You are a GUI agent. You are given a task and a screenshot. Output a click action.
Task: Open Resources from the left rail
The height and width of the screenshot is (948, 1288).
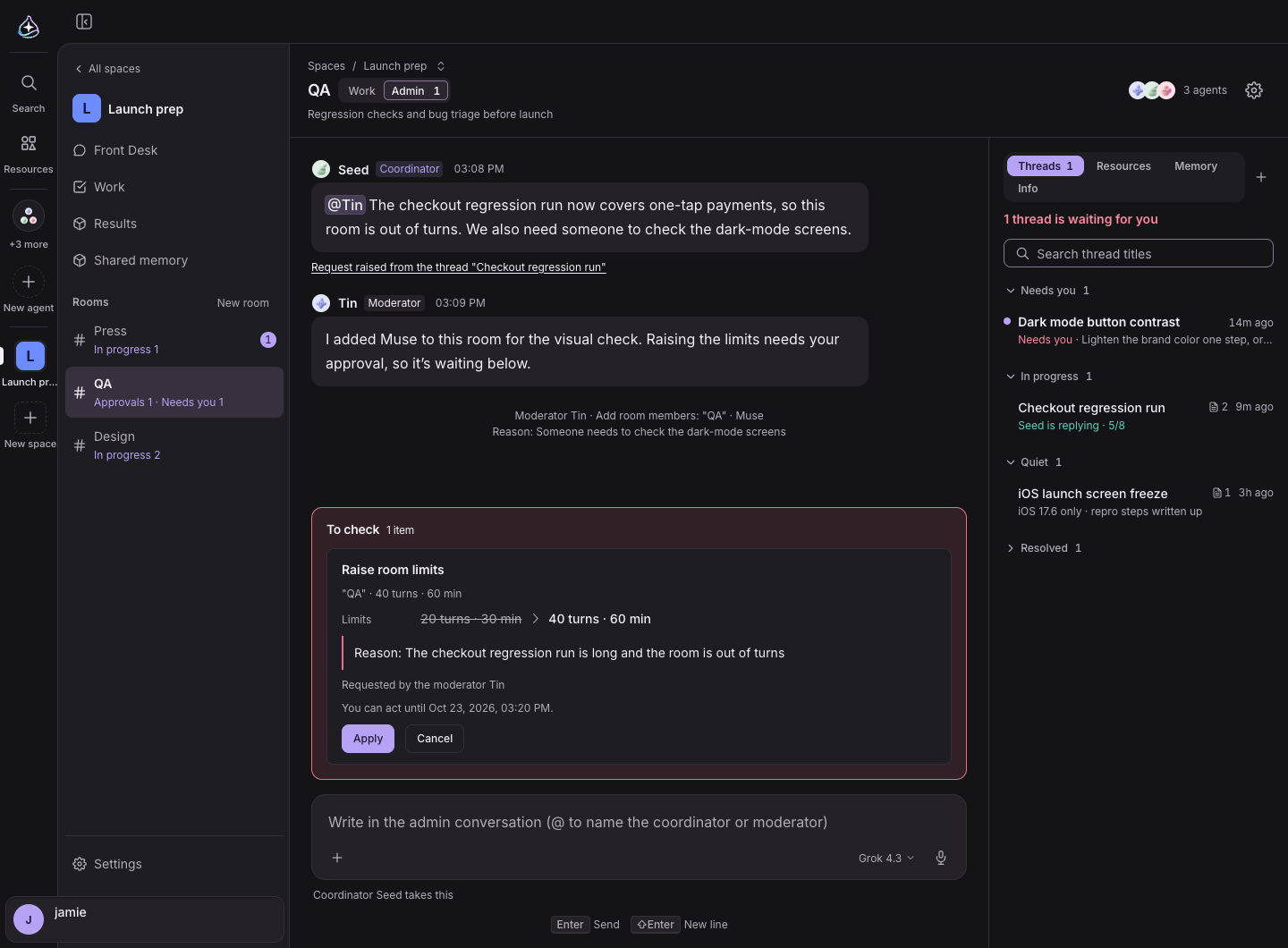click(29, 154)
